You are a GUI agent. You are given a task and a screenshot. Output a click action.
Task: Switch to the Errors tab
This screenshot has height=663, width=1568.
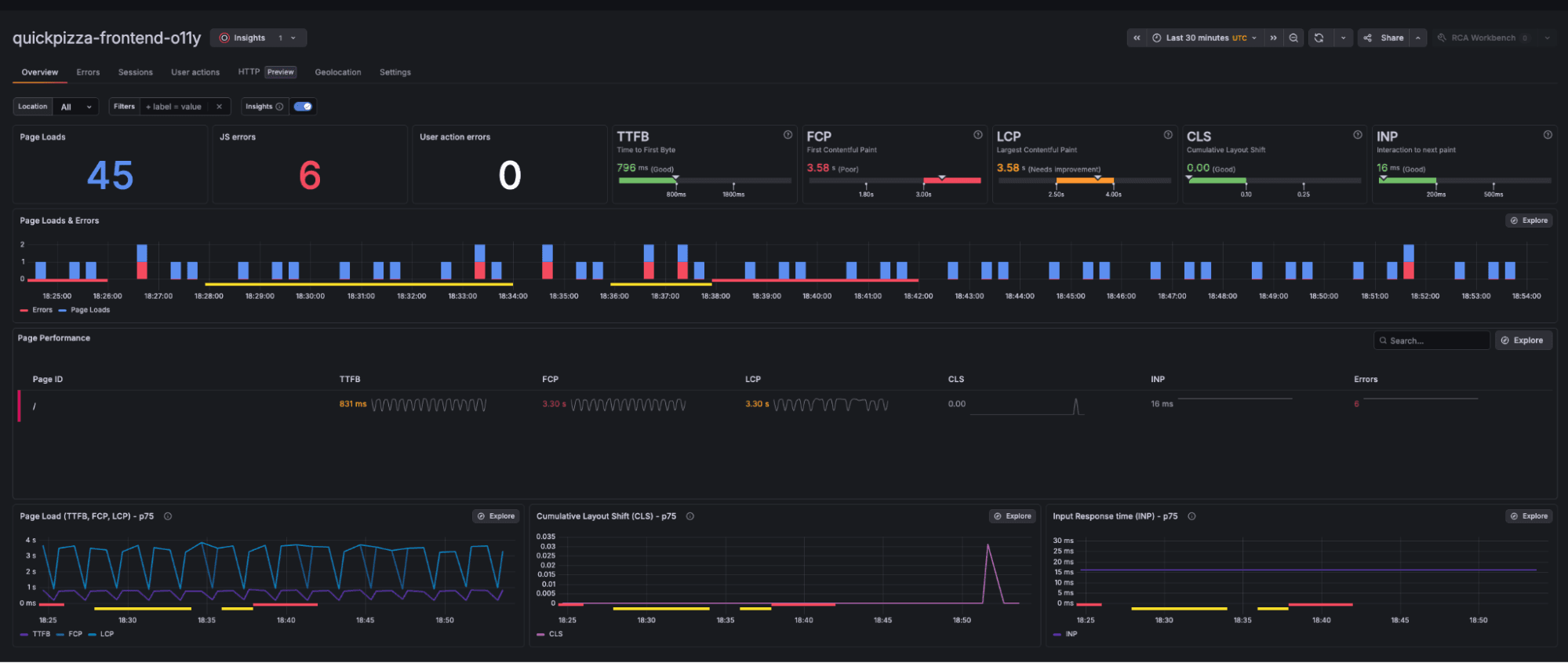click(88, 72)
